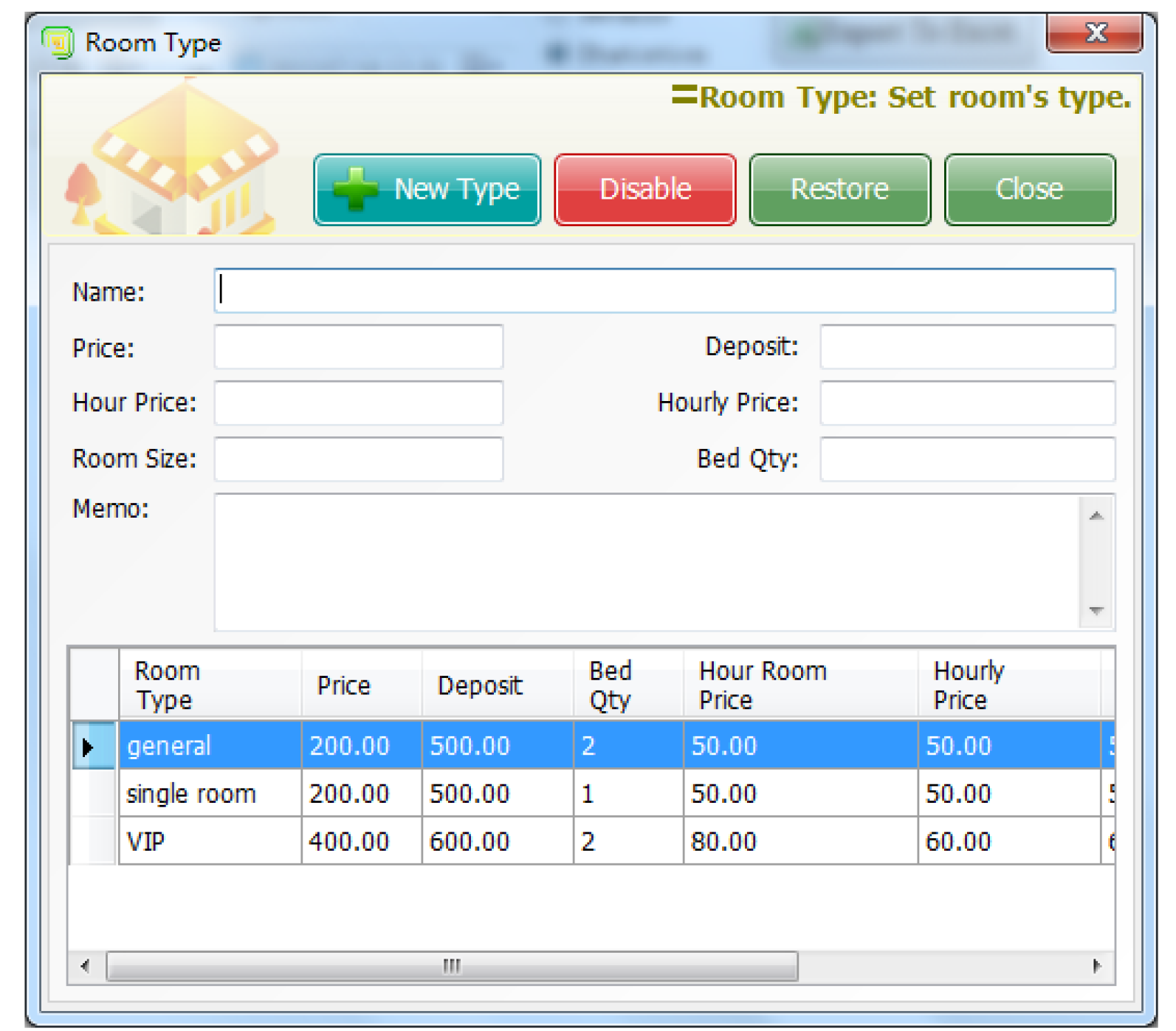Image resolution: width=1176 pixels, height=1031 pixels.
Task: Focus the Name input field
Action: tap(664, 291)
